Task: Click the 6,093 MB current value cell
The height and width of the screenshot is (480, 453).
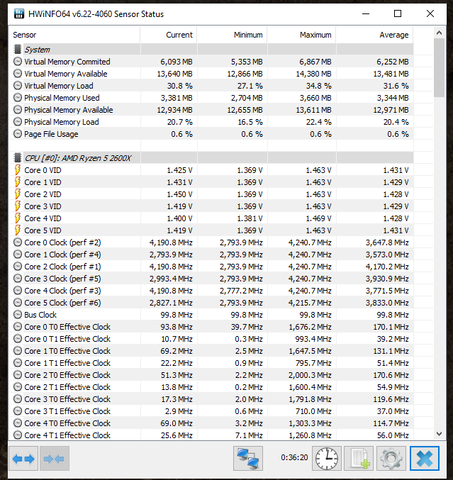Action: click(176, 62)
